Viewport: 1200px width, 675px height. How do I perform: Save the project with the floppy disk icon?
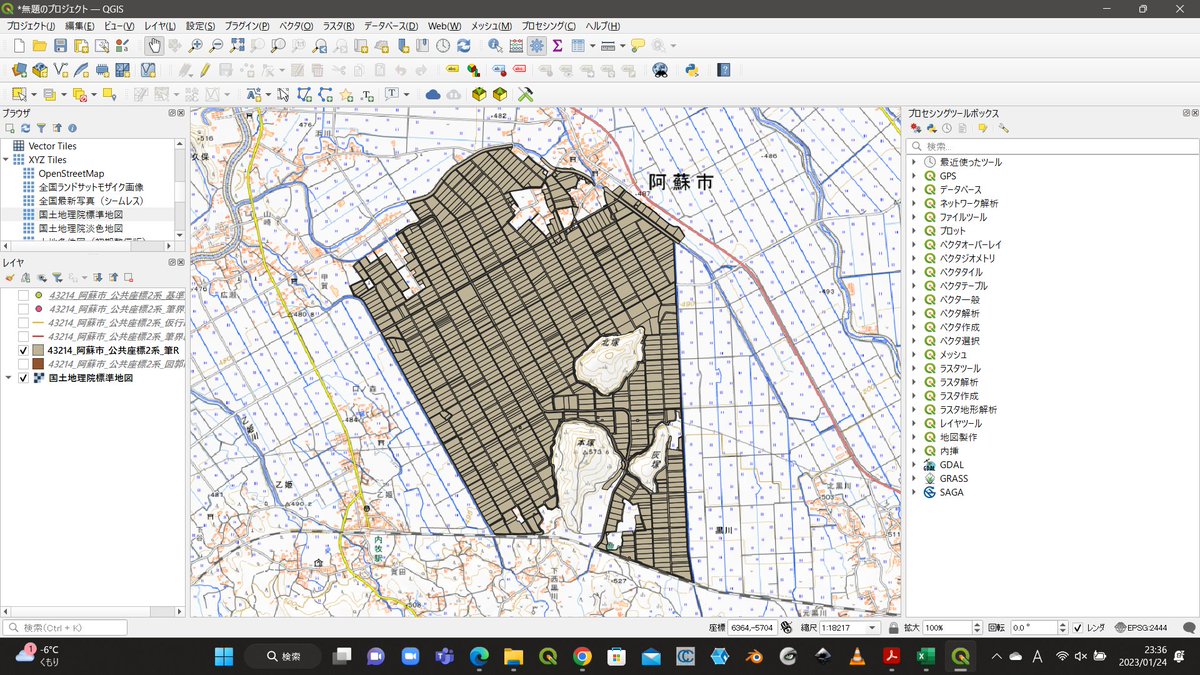[60, 46]
